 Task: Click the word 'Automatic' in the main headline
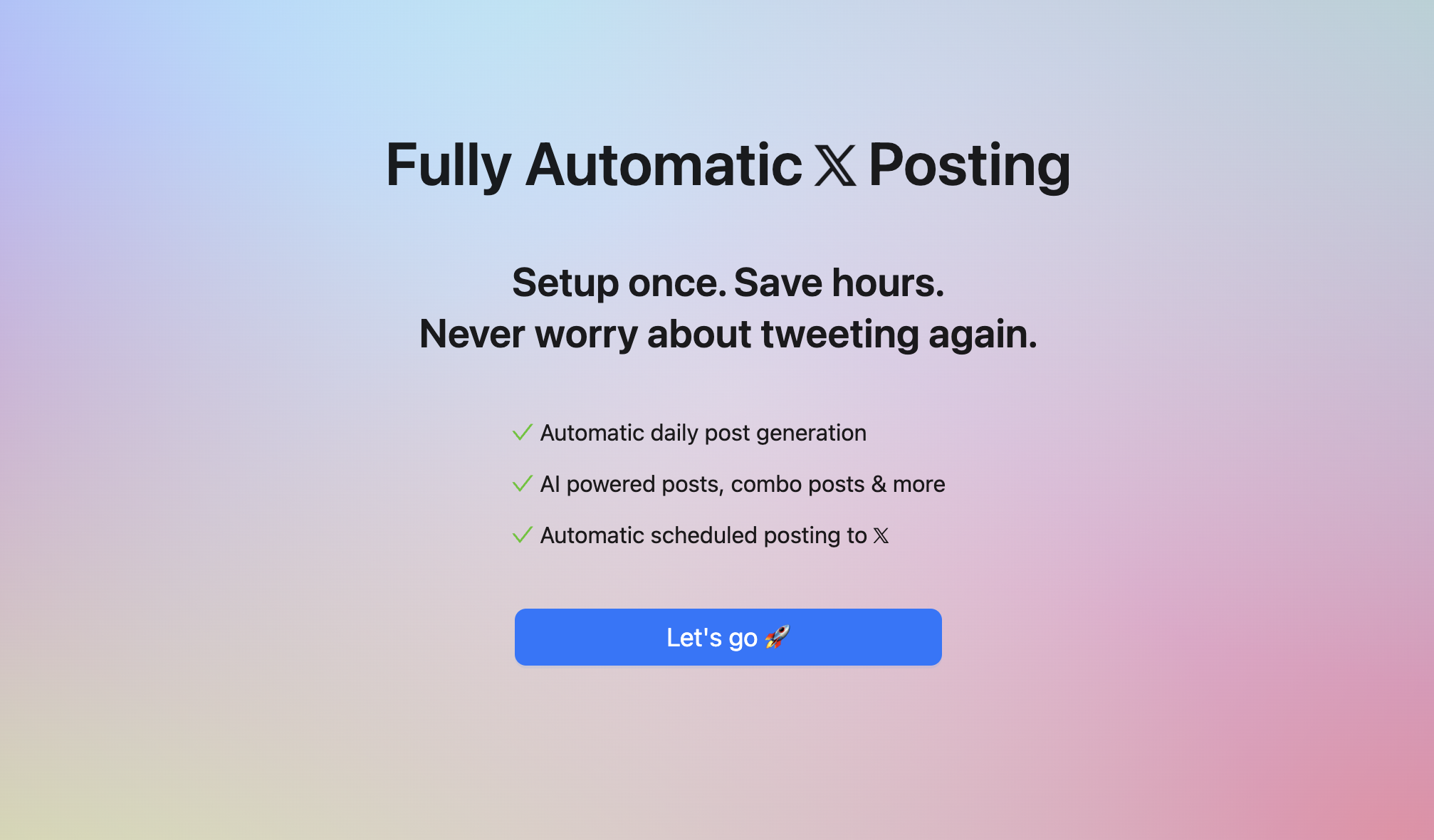[x=664, y=165]
